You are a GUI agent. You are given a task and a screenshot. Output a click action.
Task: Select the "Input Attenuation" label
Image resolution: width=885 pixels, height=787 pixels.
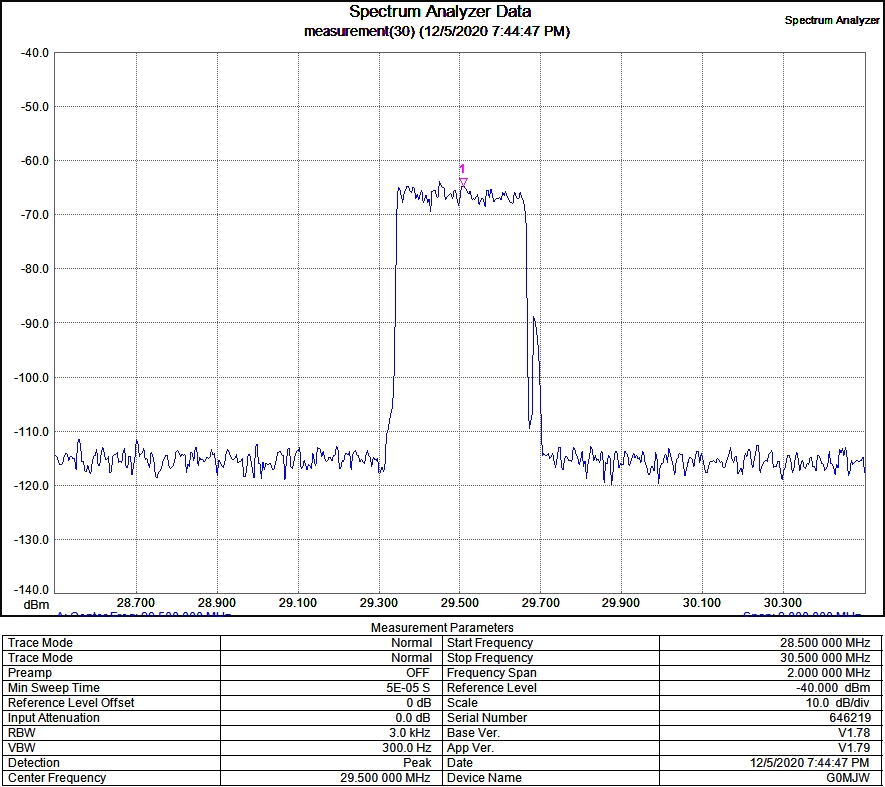click(54, 718)
